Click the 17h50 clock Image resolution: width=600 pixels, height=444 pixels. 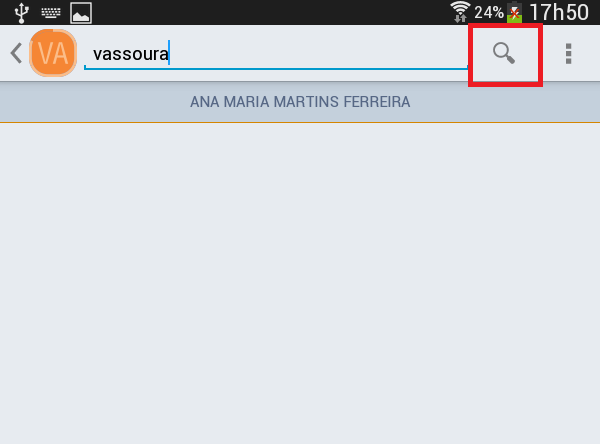pos(559,12)
